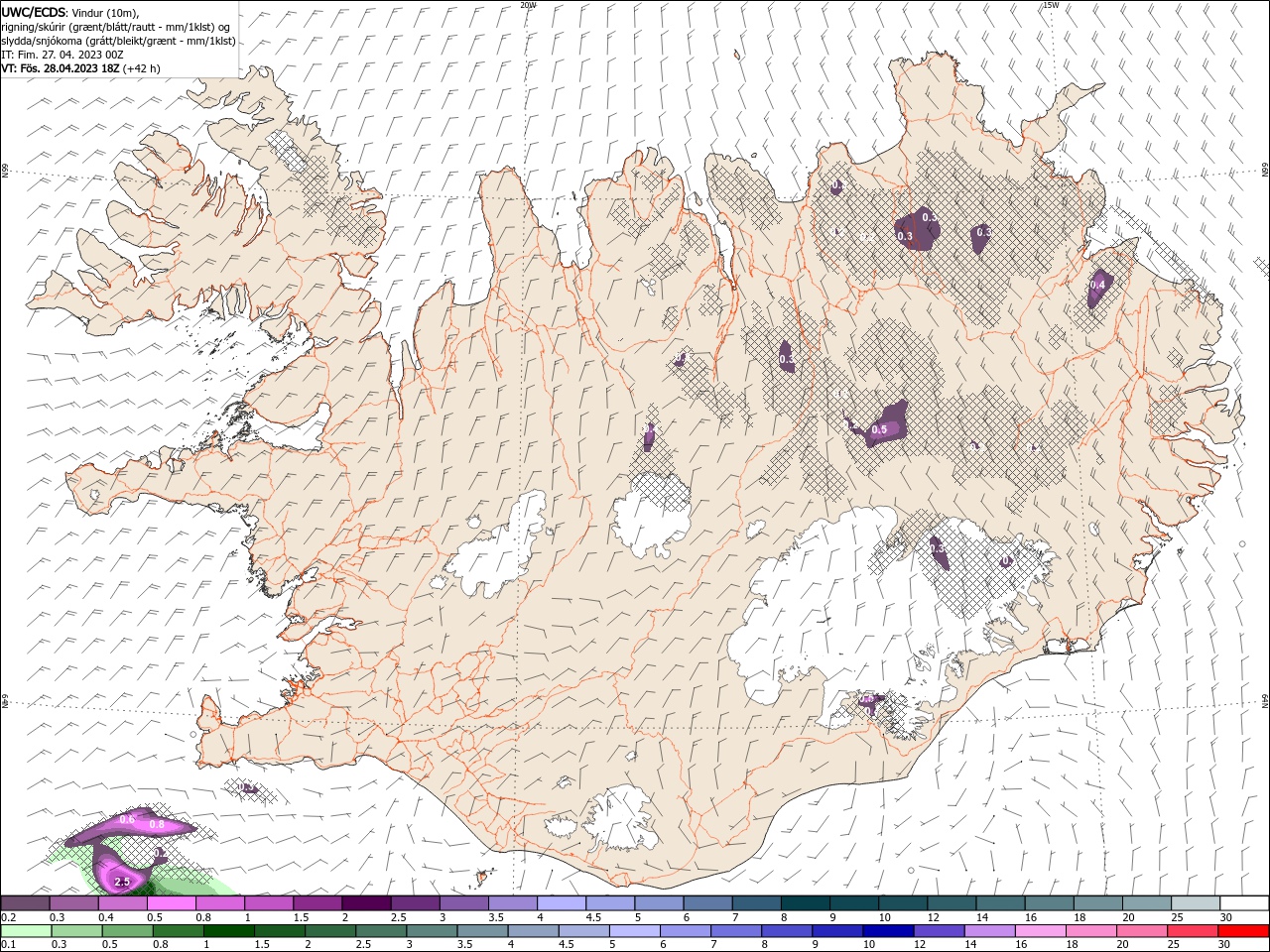The height and width of the screenshot is (952, 1270).
Task: Click the 'slydda/snjókoma' legend description line
Action: click(x=118, y=41)
